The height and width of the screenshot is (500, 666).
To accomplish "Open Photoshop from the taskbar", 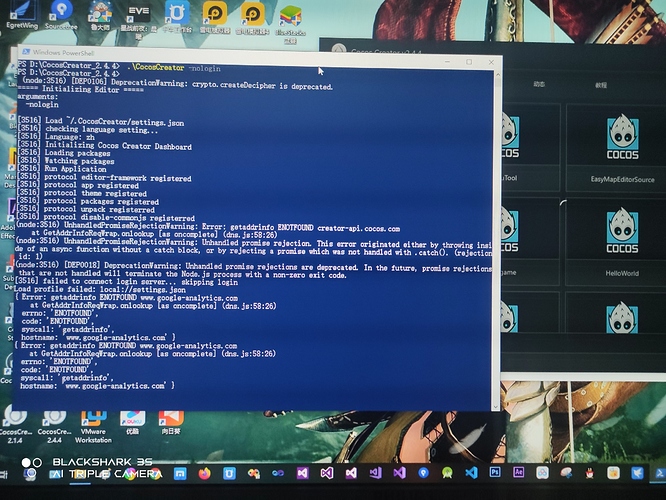I will 495,472.
